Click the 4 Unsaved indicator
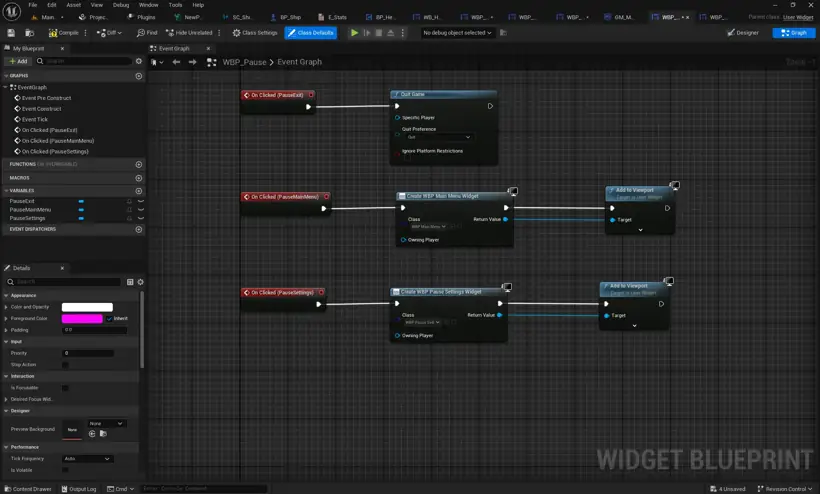Image resolution: width=820 pixels, height=494 pixels. coord(727,489)
